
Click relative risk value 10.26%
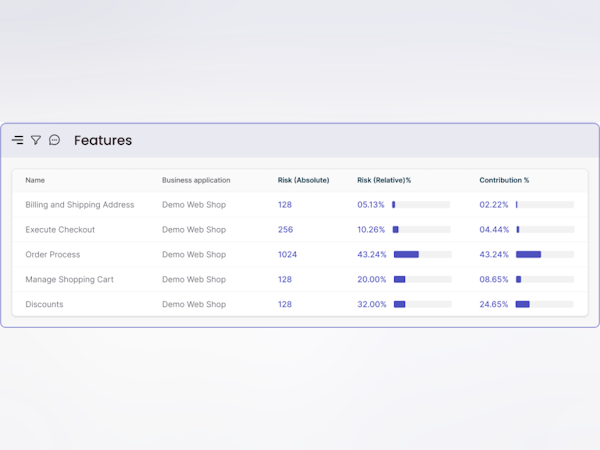pos(371,230)
